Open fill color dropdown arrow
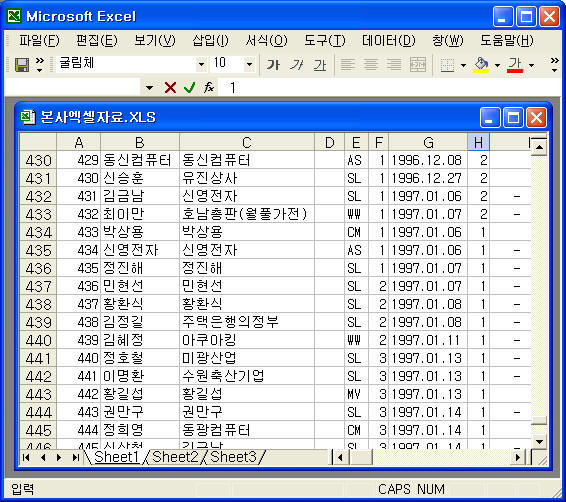 (497, 65)
